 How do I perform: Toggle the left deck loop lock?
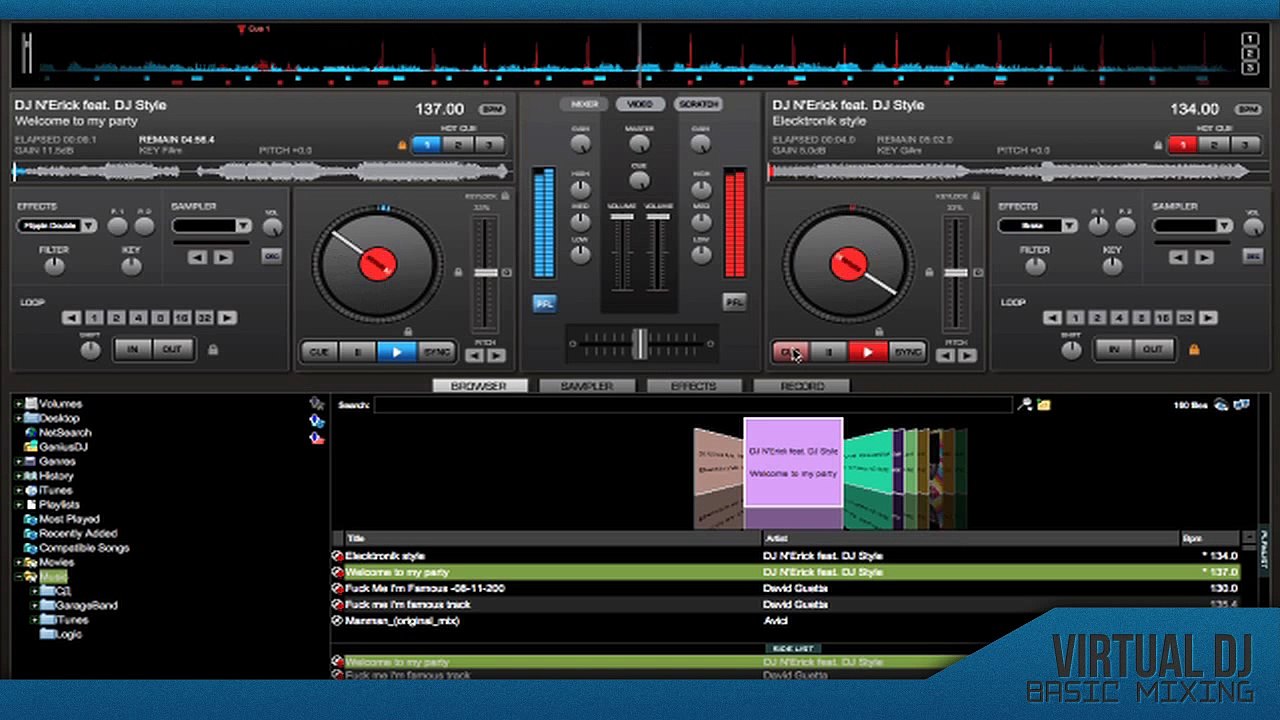pos(212,349)
